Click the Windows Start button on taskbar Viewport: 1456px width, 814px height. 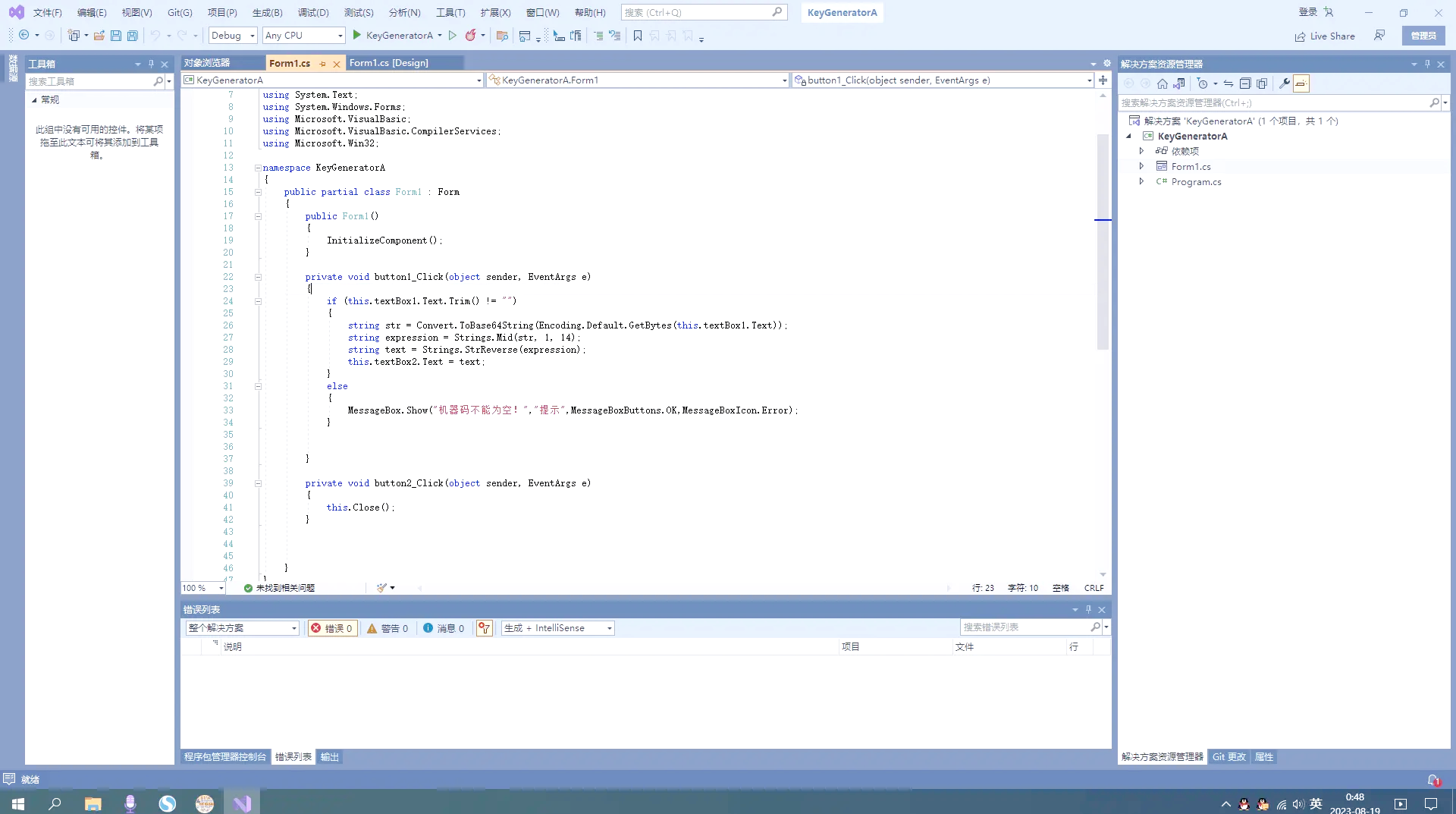18,803
